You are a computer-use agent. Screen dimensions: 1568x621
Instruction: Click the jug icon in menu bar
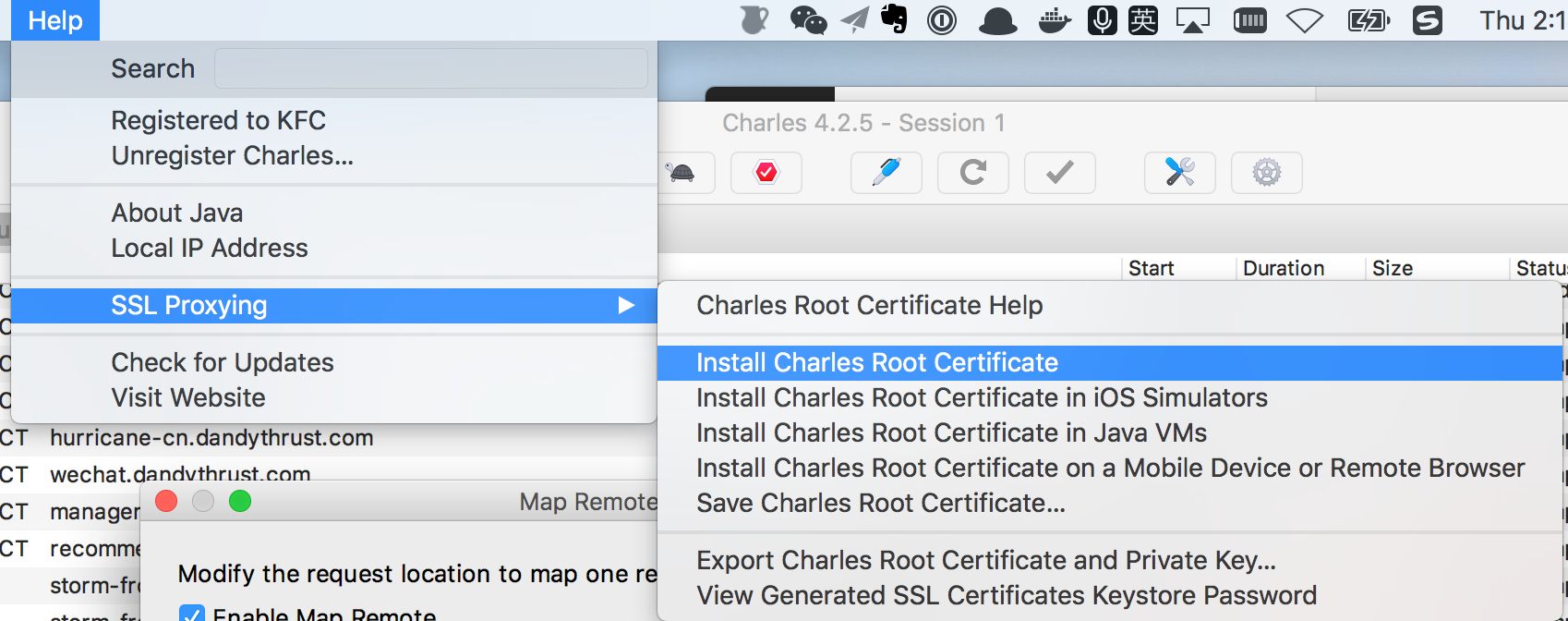tap(755, 20)
